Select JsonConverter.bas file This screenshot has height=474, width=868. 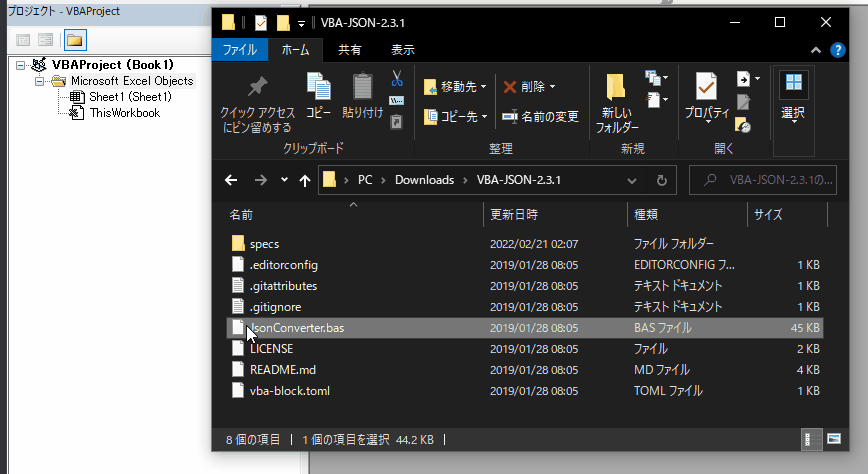(x=525, y=328)
